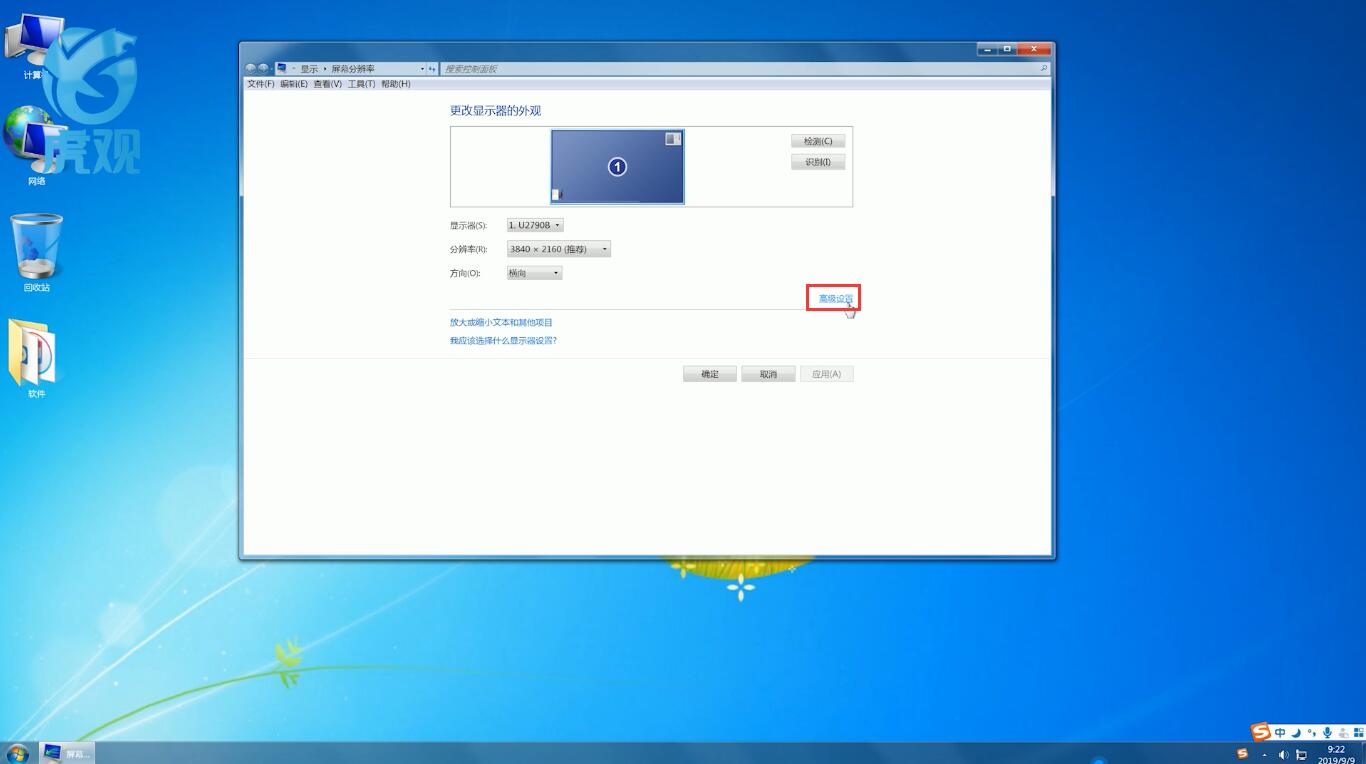This screenshot has width=1366, height=764.
Task: Click the arrow between 显示 and 屏幕分辨率 in the address bar
Action: coord(325,69)
